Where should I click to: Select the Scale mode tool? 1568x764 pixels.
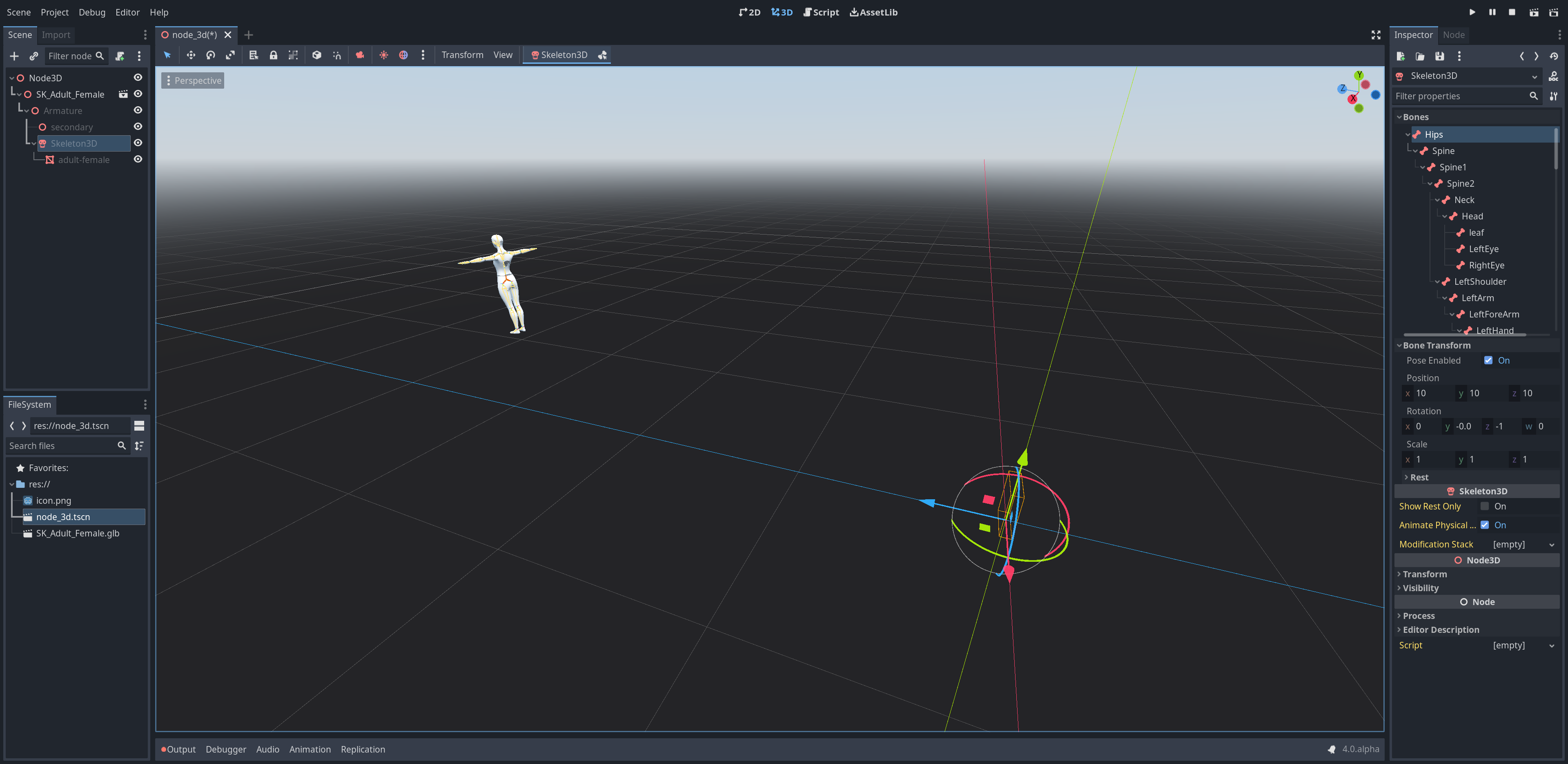(231, 55)
